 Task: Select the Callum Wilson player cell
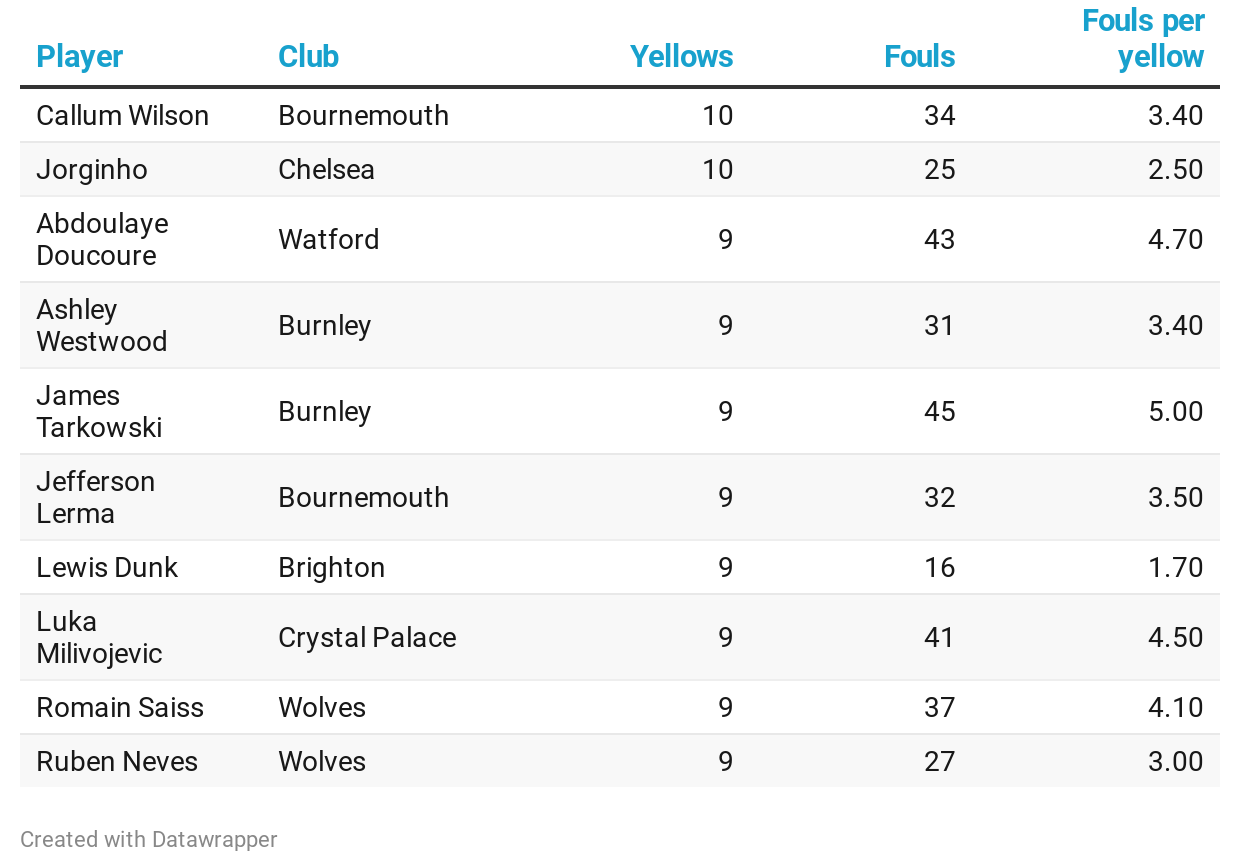coord(123,116)
